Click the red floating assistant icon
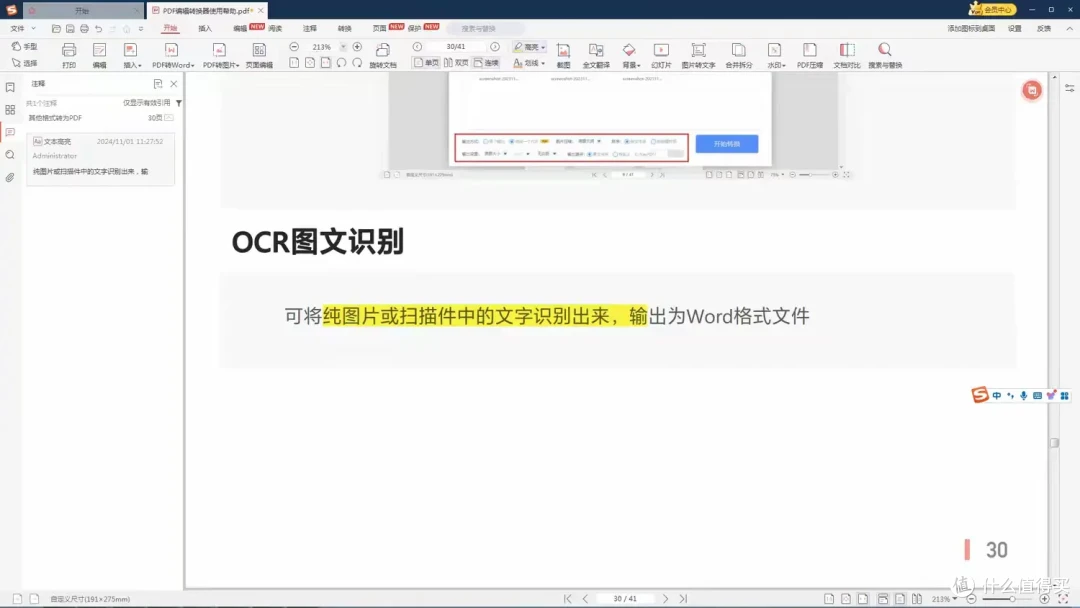This screenshot has width=1080, height=608. point(1032,90)
